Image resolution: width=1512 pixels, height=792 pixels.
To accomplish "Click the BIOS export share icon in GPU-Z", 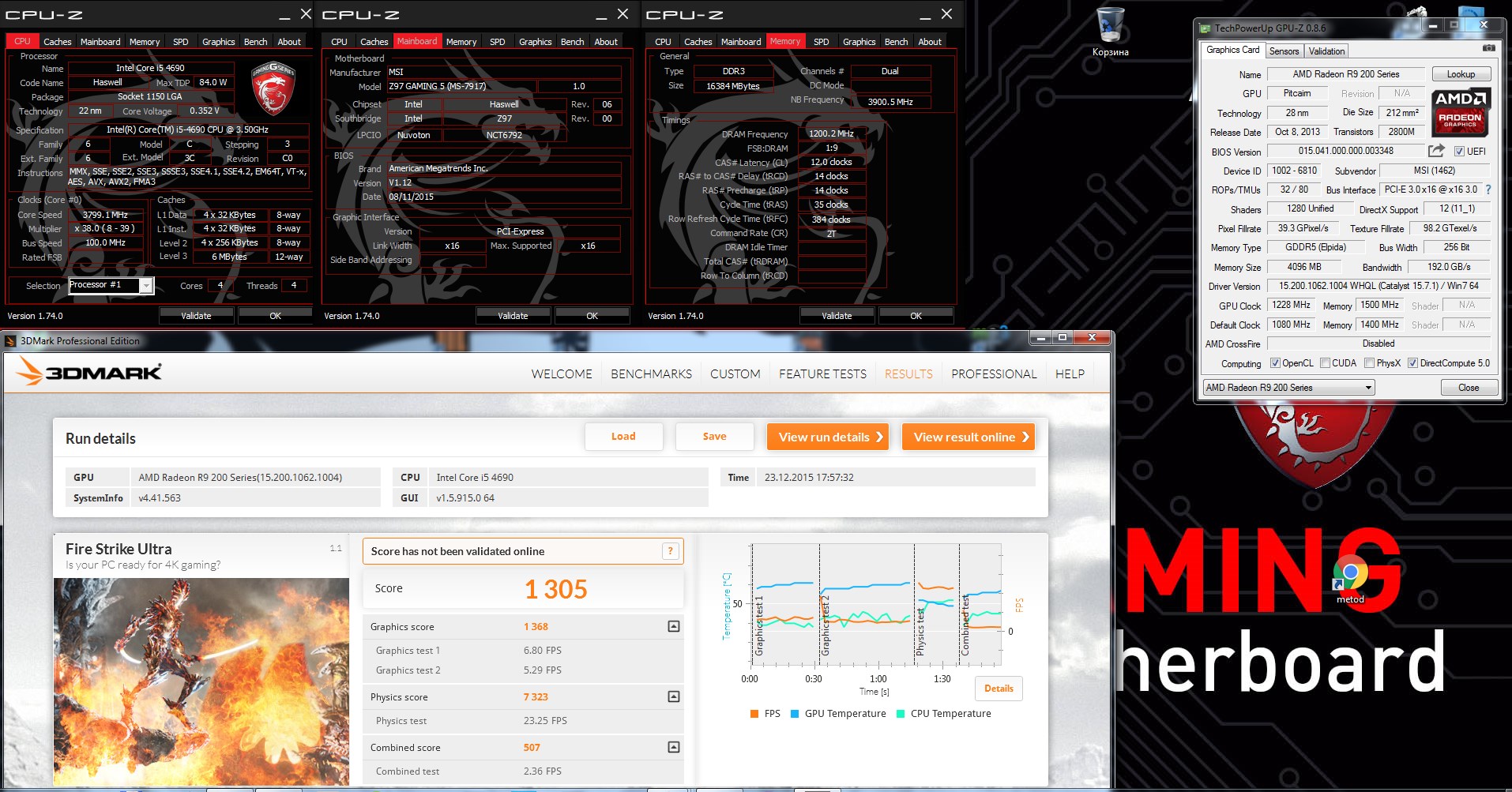I will click(1436, 151).
